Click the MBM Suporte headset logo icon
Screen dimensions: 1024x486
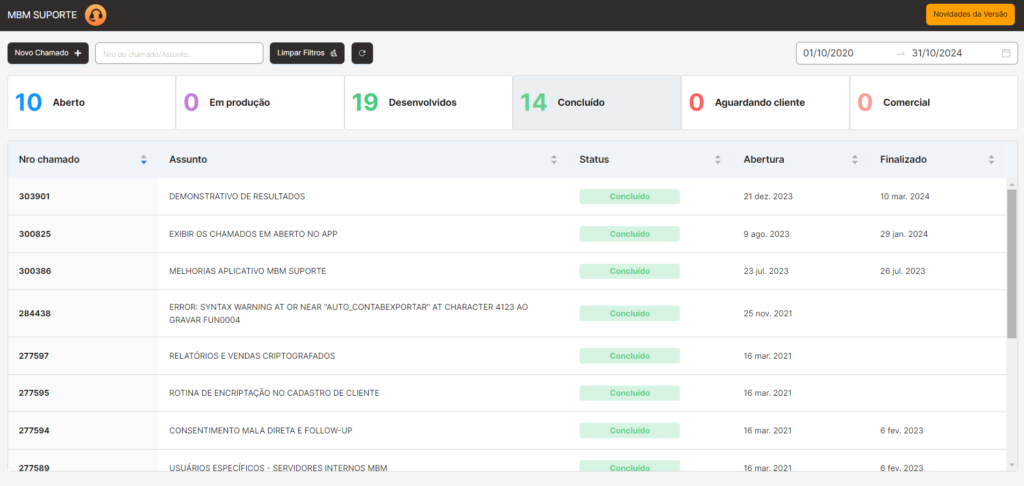[96, 14]
